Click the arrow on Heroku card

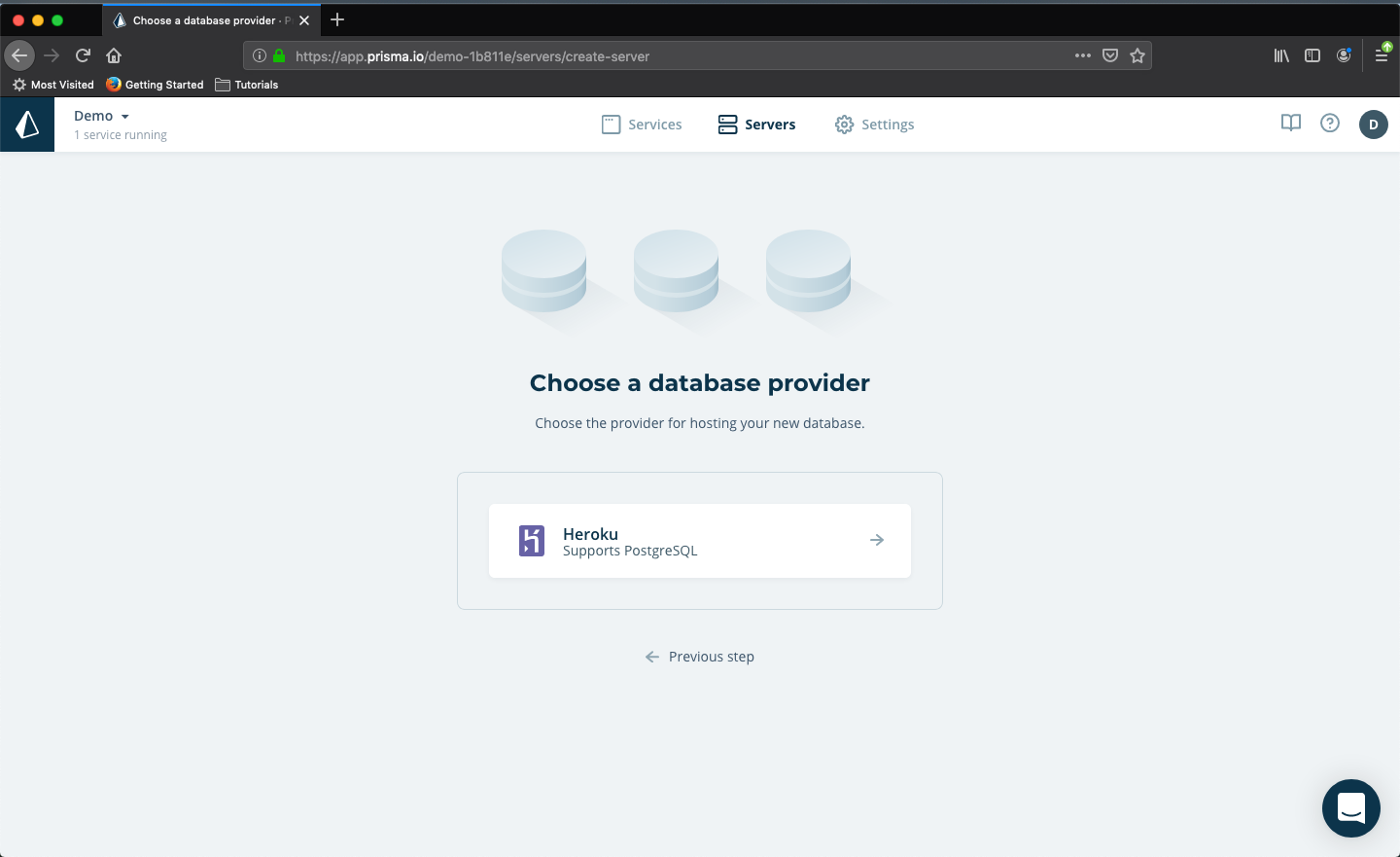877,540
